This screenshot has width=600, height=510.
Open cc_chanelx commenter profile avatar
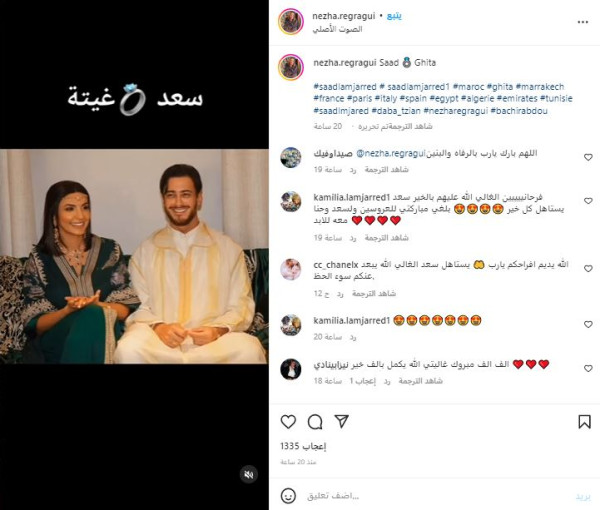(291, 269)
